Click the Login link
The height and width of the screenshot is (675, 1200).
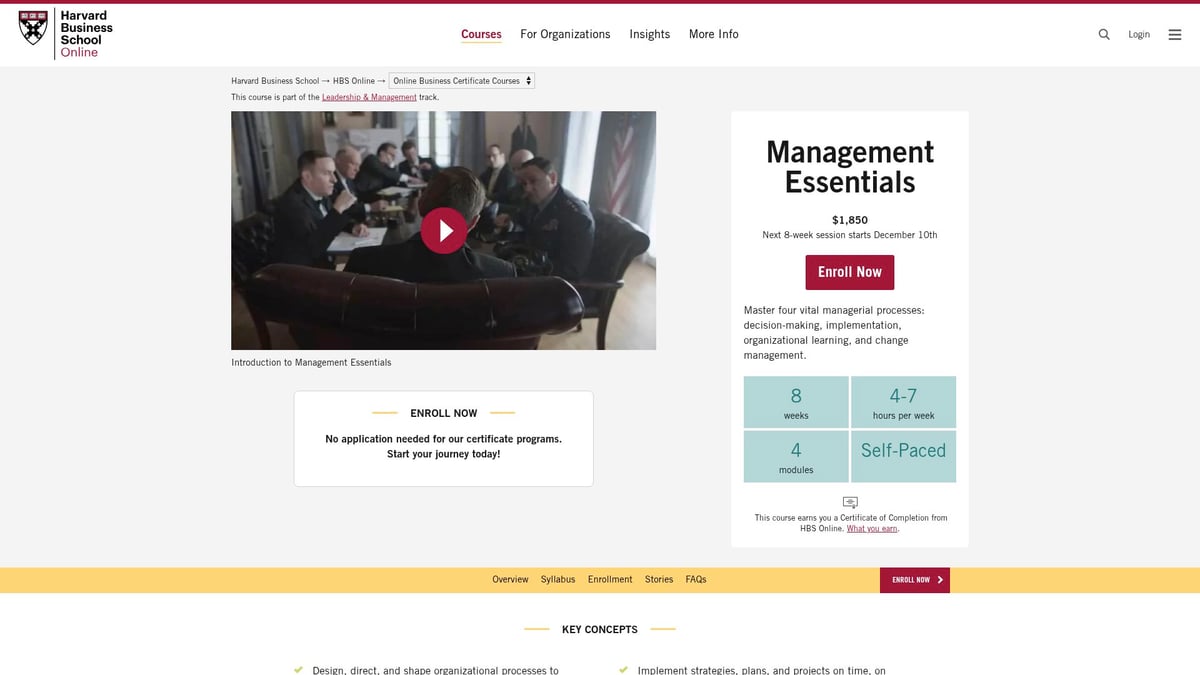[x=1139, y=34]
